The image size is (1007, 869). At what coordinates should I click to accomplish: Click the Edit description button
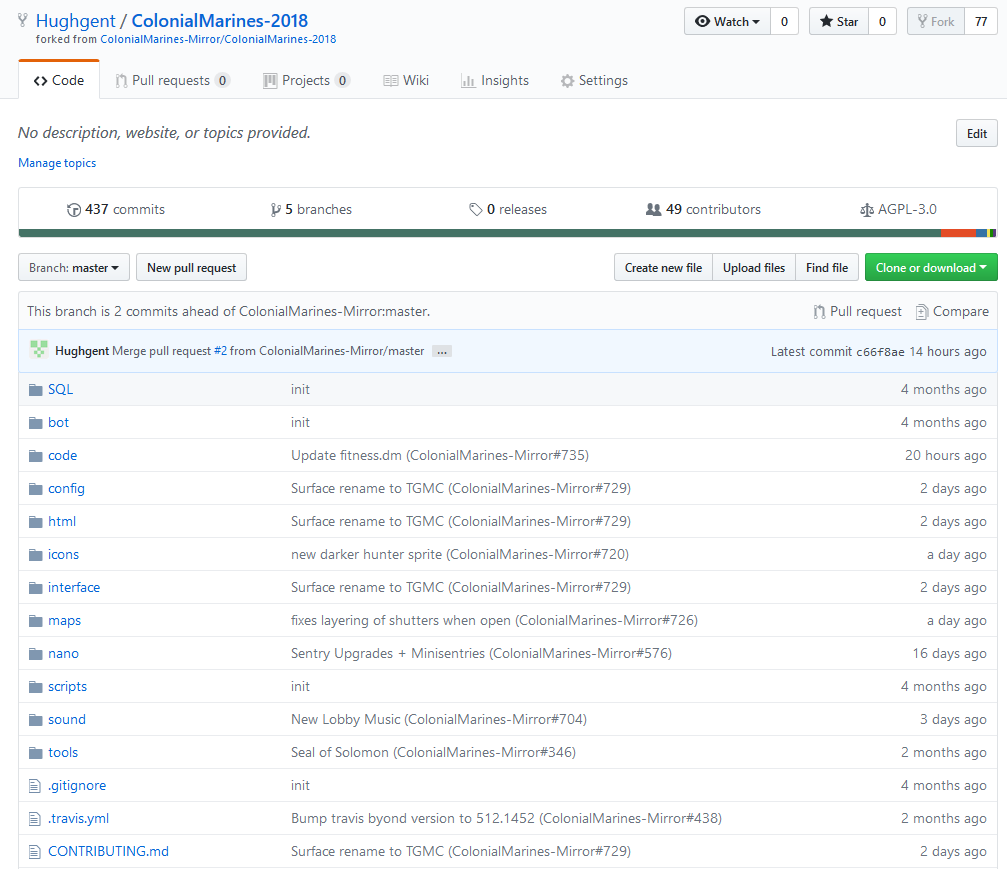coord(977,134)
